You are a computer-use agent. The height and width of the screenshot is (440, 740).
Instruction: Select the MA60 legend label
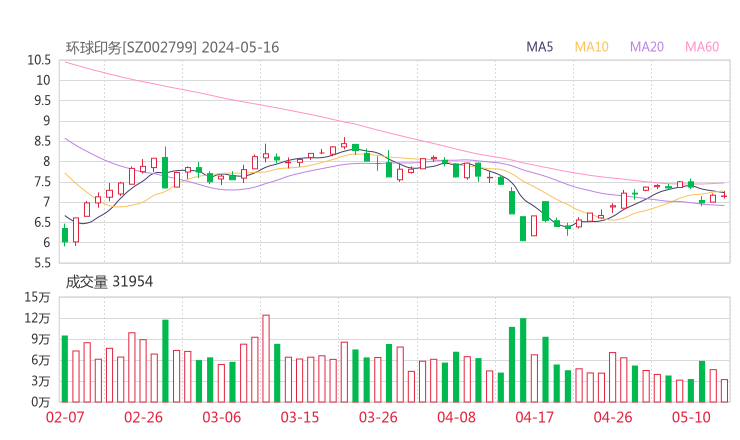click(702, 47)
